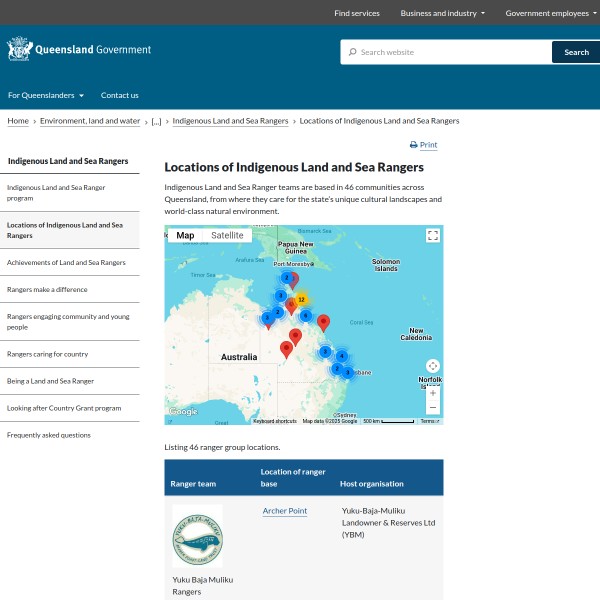600x600 pixels.
Task: Click the map zoom out minus button
Action: (433, 408)
